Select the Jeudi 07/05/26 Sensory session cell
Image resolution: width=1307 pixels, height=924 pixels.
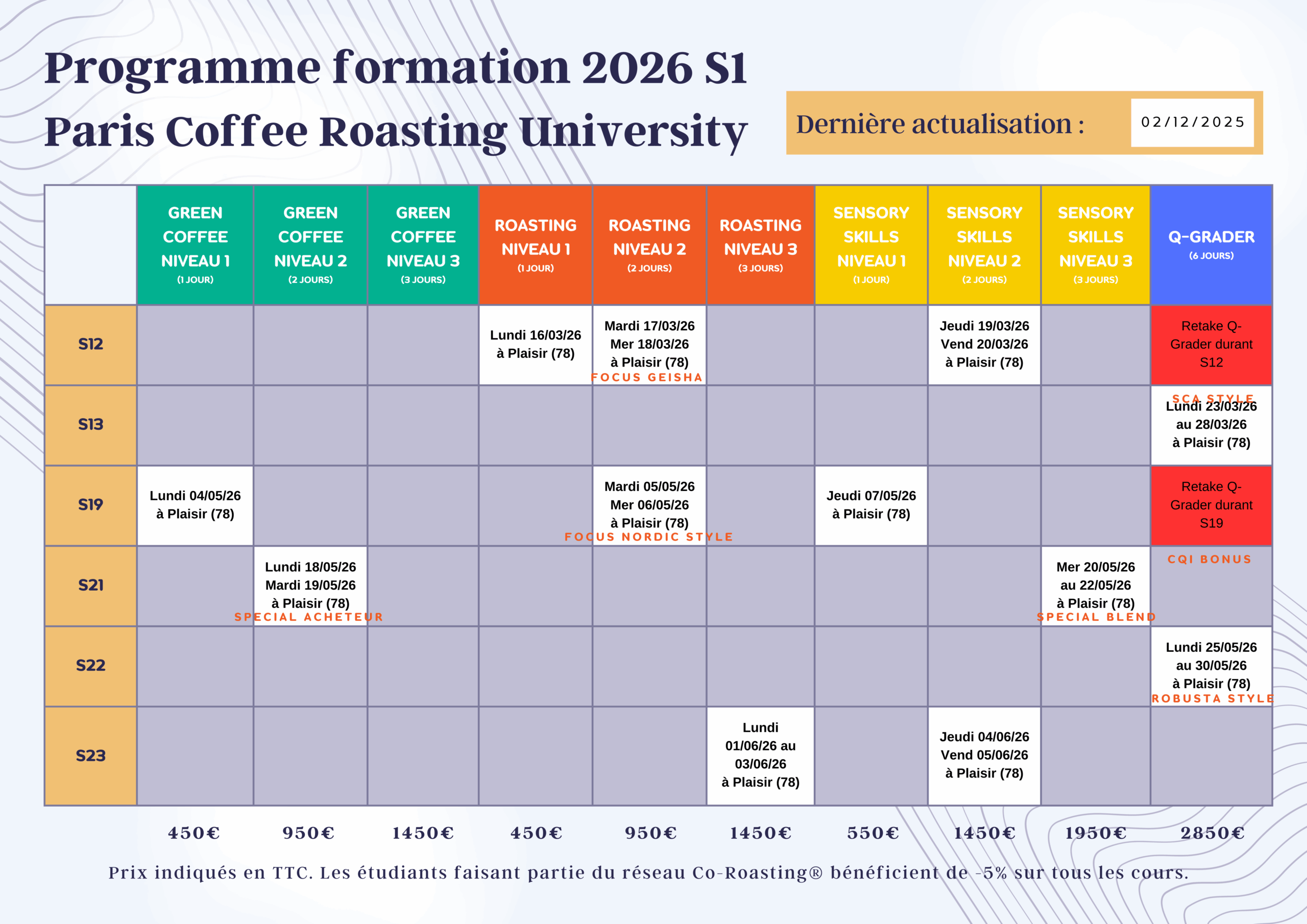point(871,505)
